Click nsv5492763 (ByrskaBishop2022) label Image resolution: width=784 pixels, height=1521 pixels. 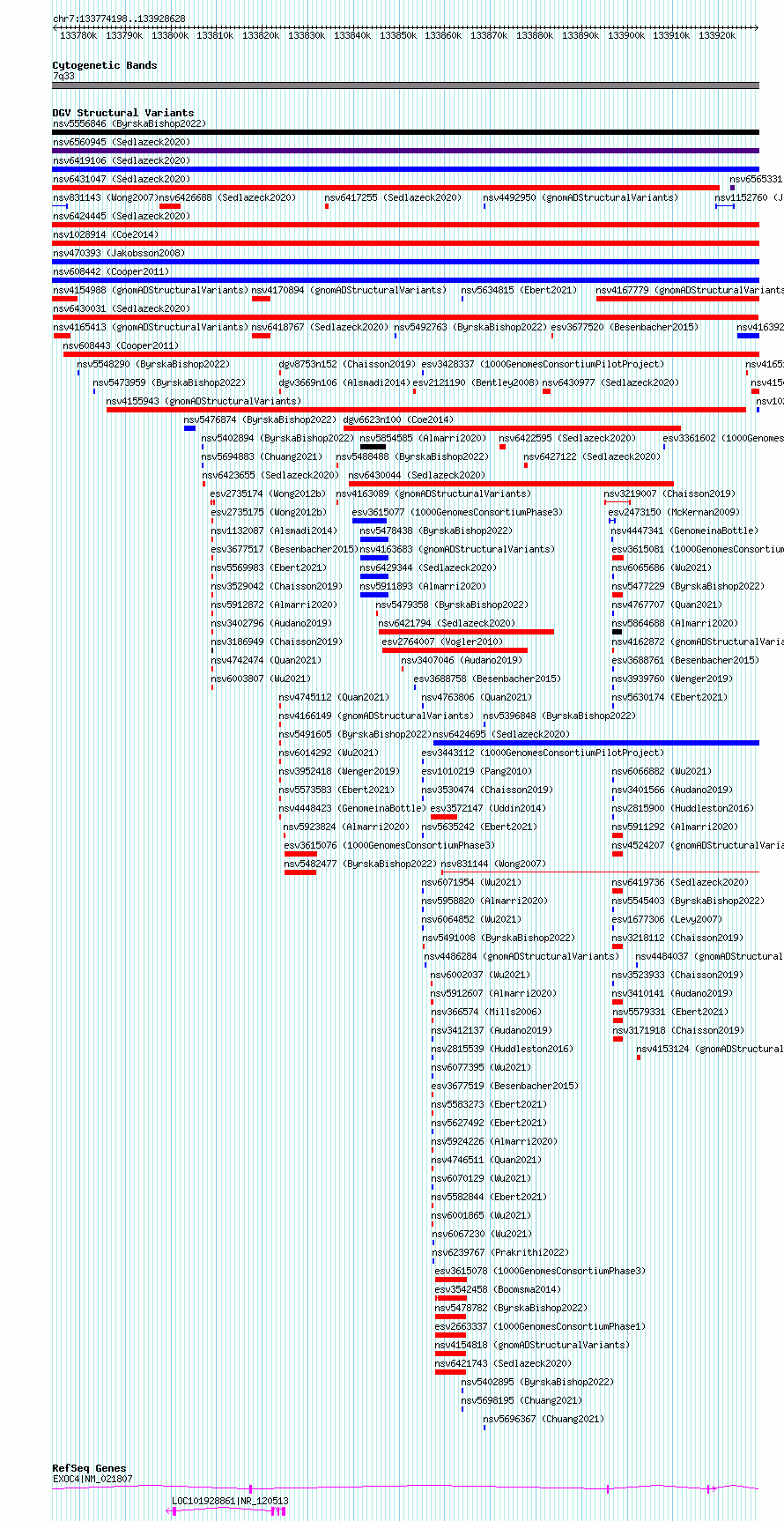click(x=470, y=327)
